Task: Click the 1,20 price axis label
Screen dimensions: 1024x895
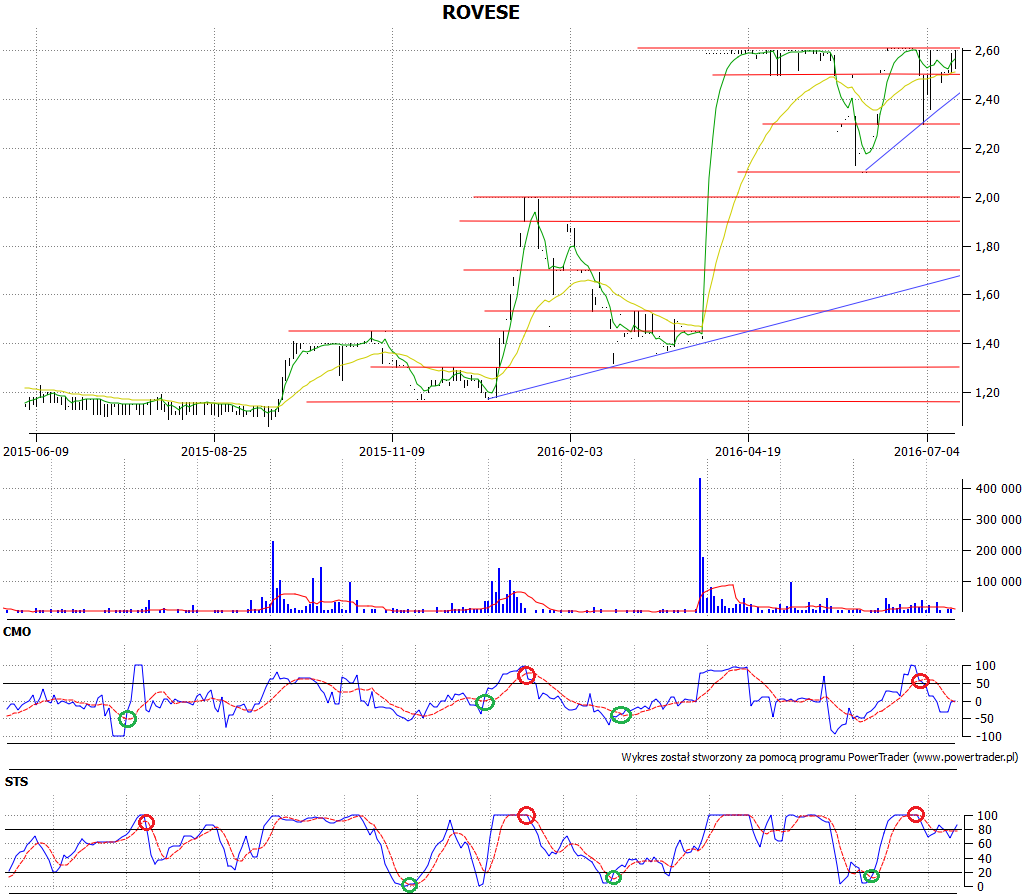Action: click(x=987, y=393)
